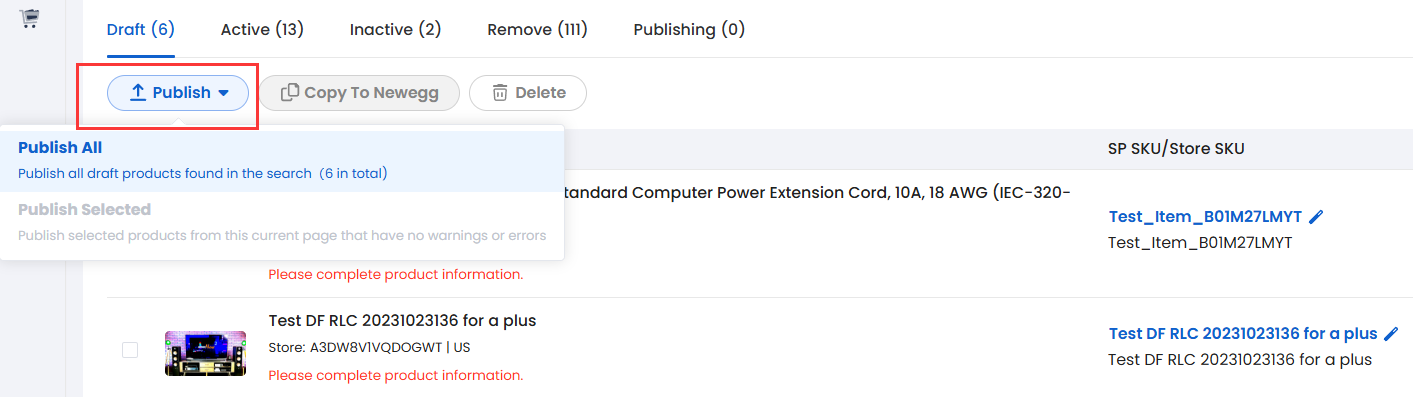
Task: Switch to the Inactive (2) tab
Action: pos(395,30)
